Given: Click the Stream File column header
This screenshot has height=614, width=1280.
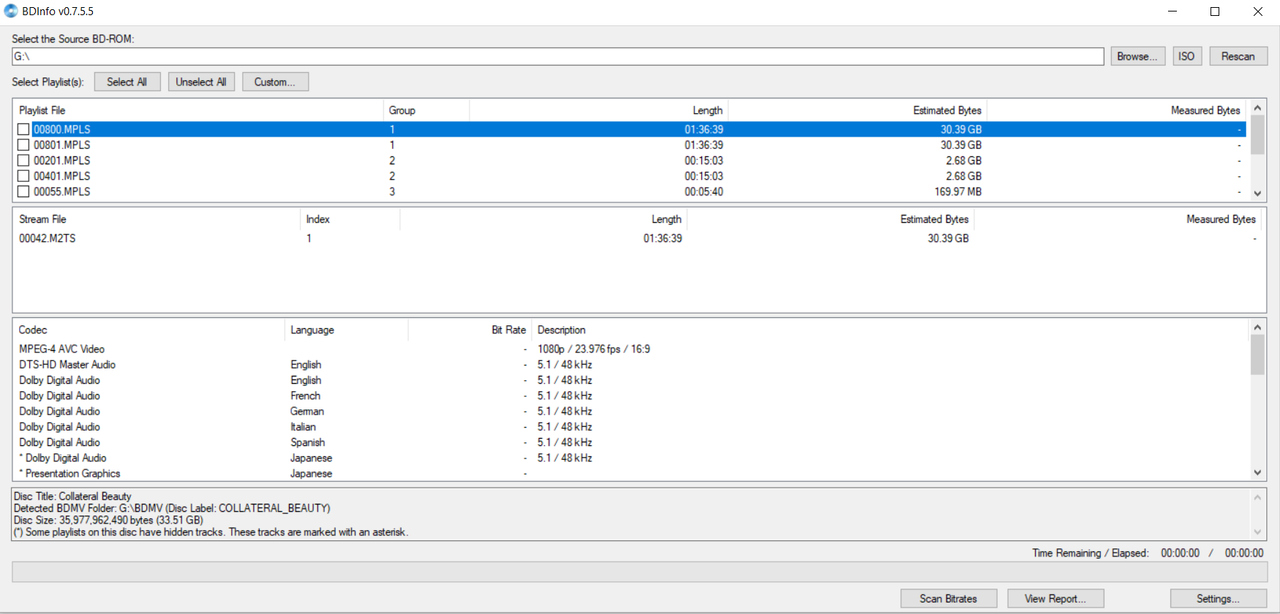Looking at the screenshot, I should tap(157, 219).
